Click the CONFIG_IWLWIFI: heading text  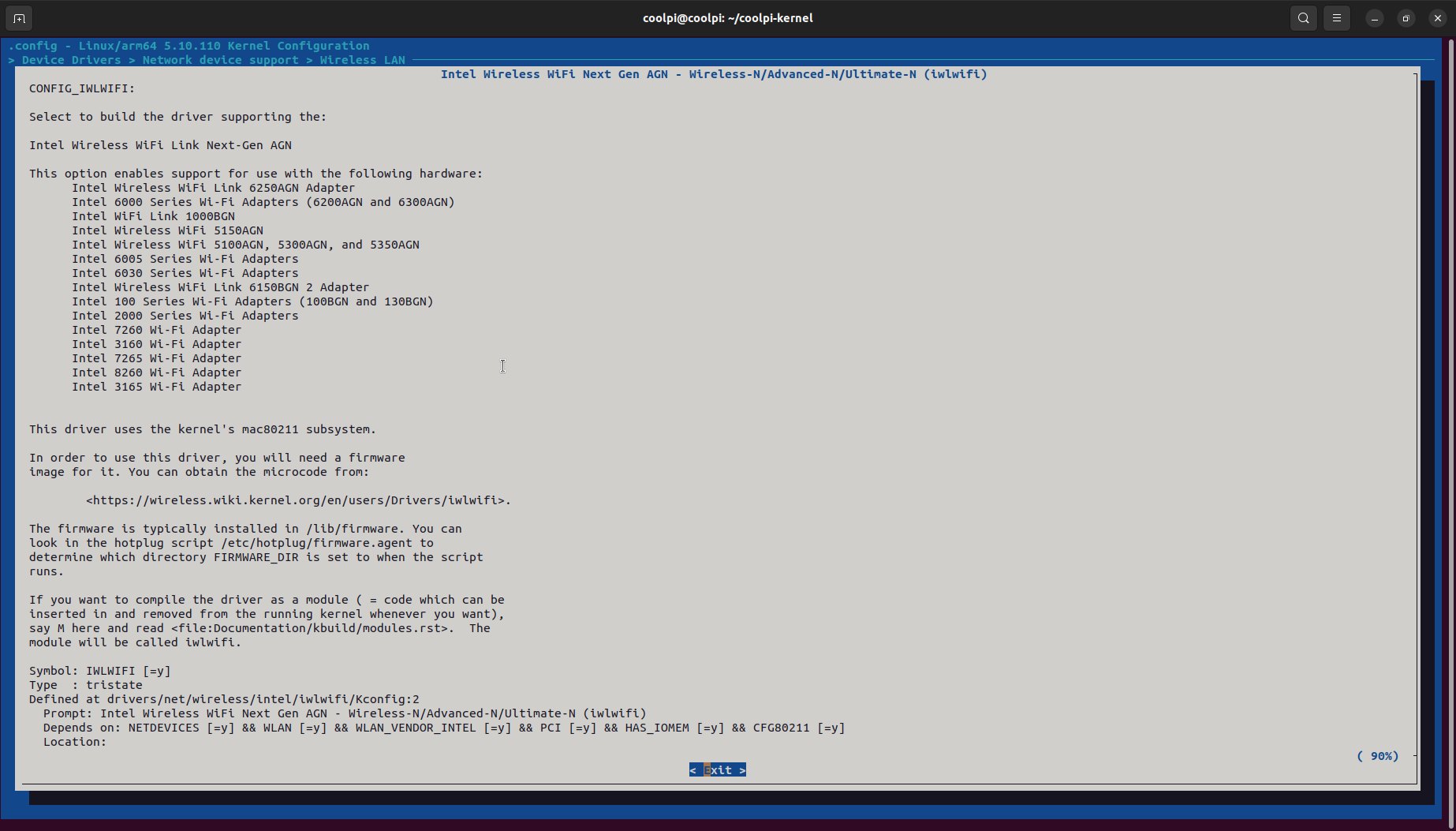pos(82,88)
